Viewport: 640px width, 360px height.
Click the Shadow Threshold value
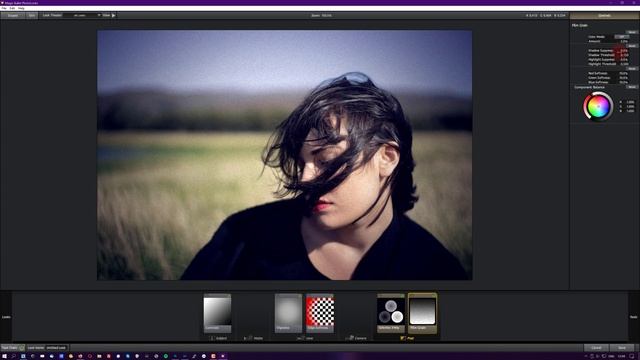pos(624,55)
